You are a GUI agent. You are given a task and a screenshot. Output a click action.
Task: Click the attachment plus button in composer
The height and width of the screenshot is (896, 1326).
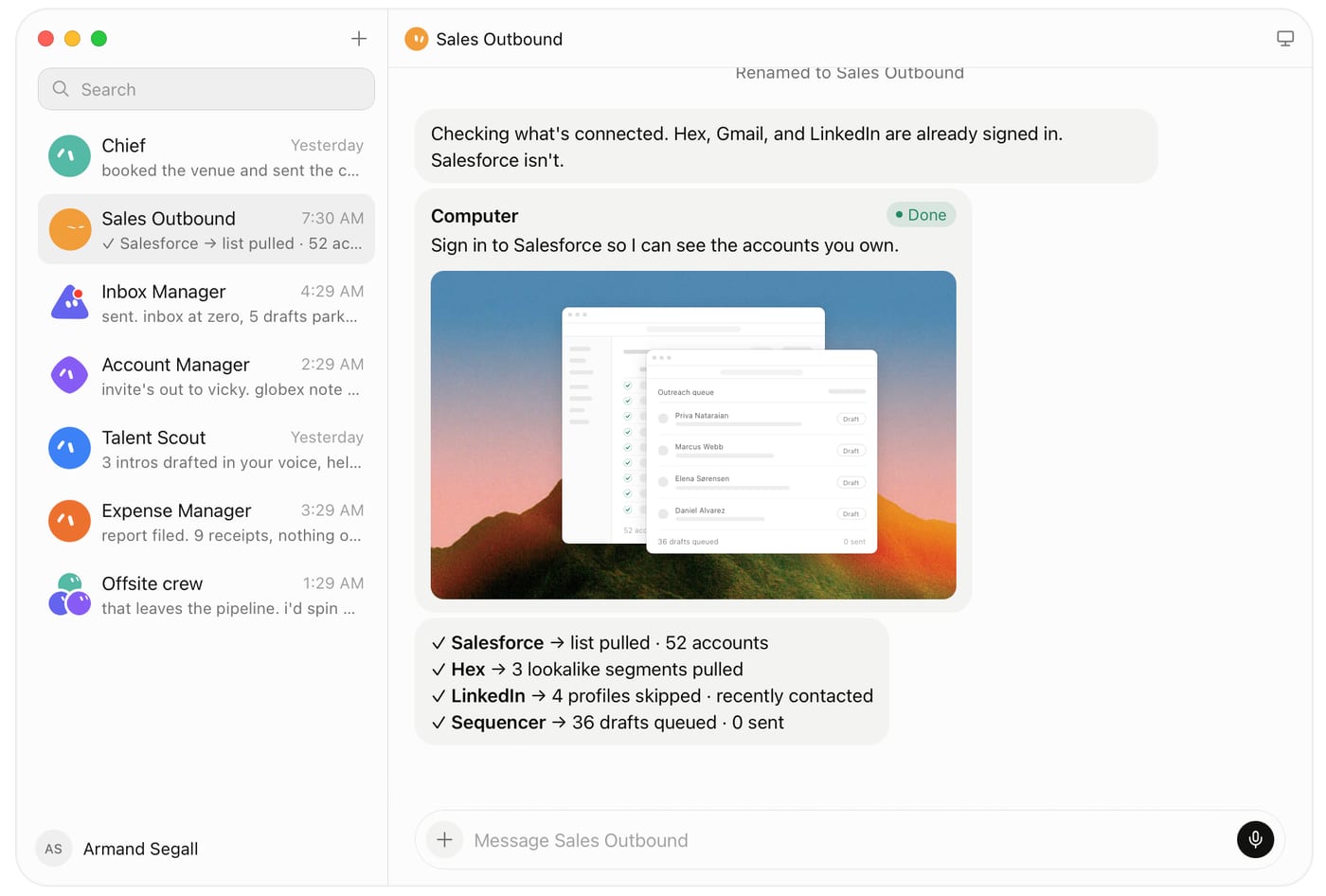[444, 839]
